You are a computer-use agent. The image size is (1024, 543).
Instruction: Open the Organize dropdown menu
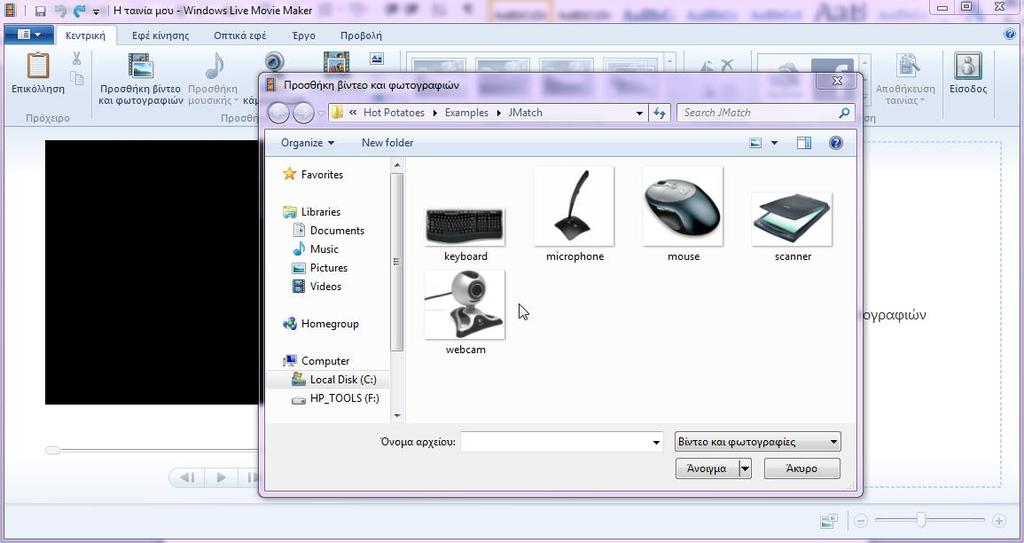click(x=308, y=143)
